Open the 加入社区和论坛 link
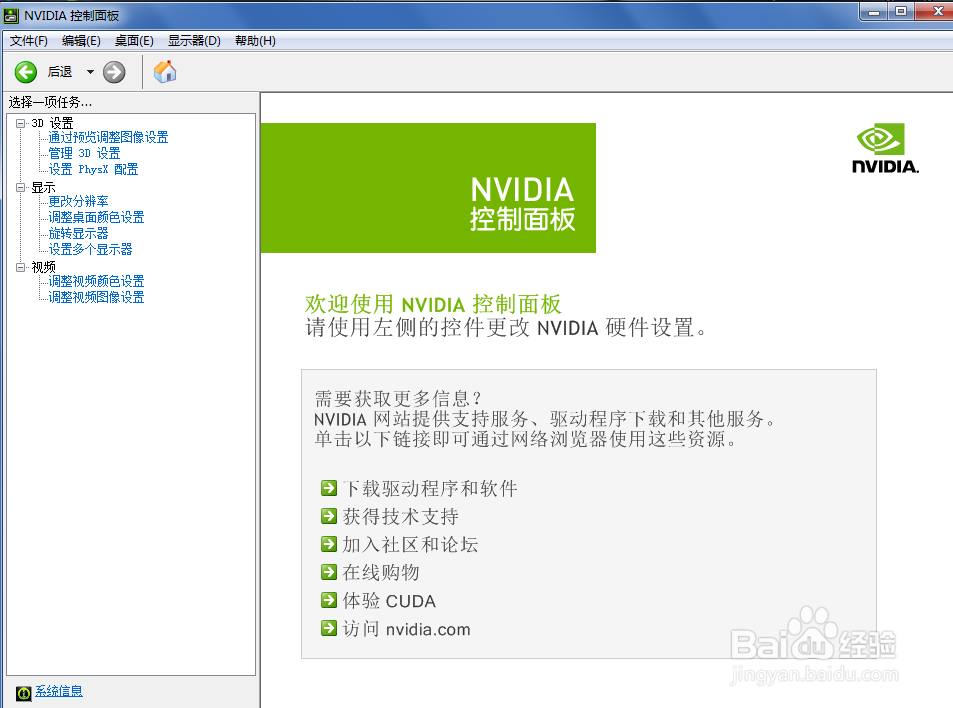953x708 pixels. point(411,545)
